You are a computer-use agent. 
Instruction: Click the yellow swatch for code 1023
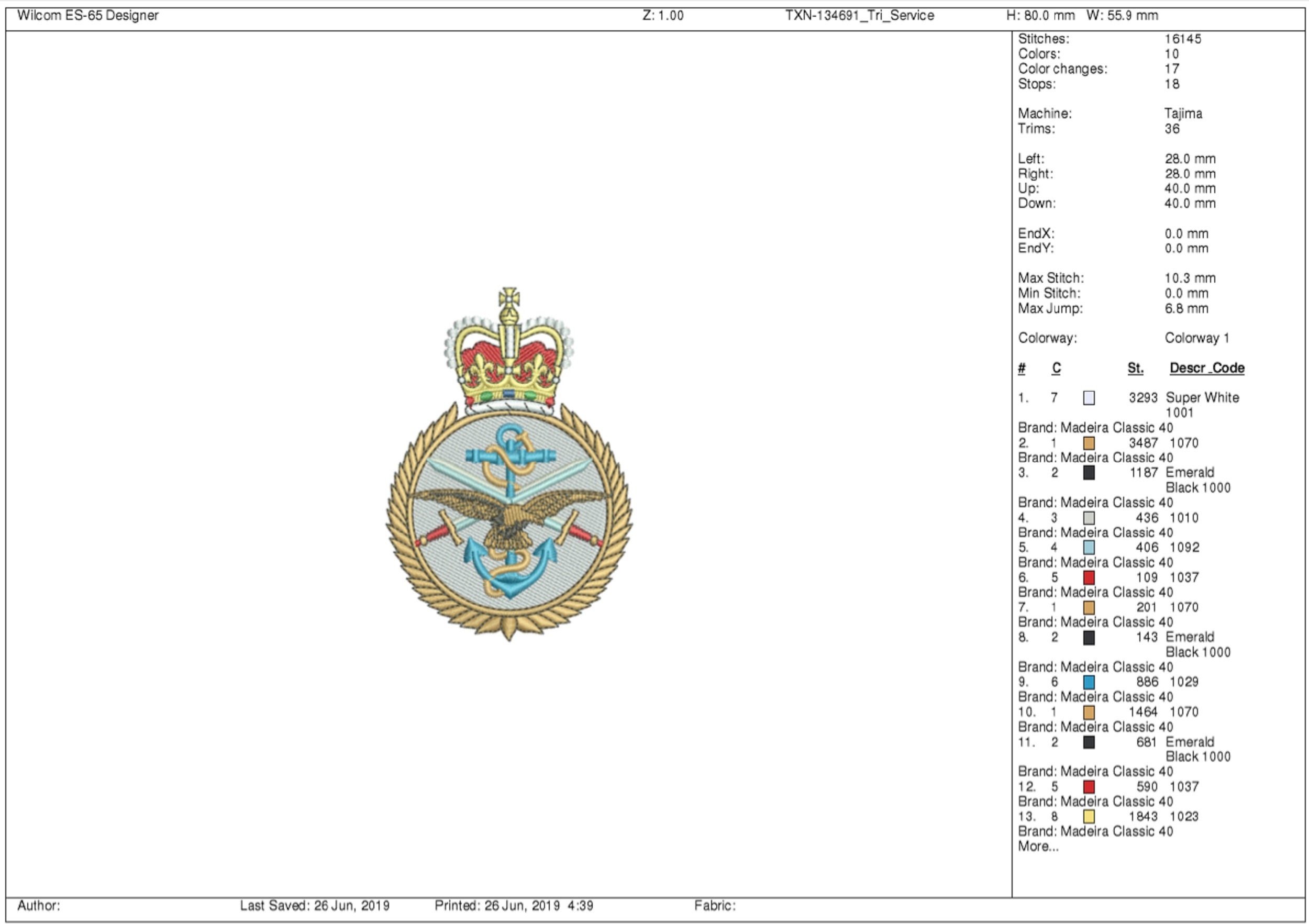1090,817
